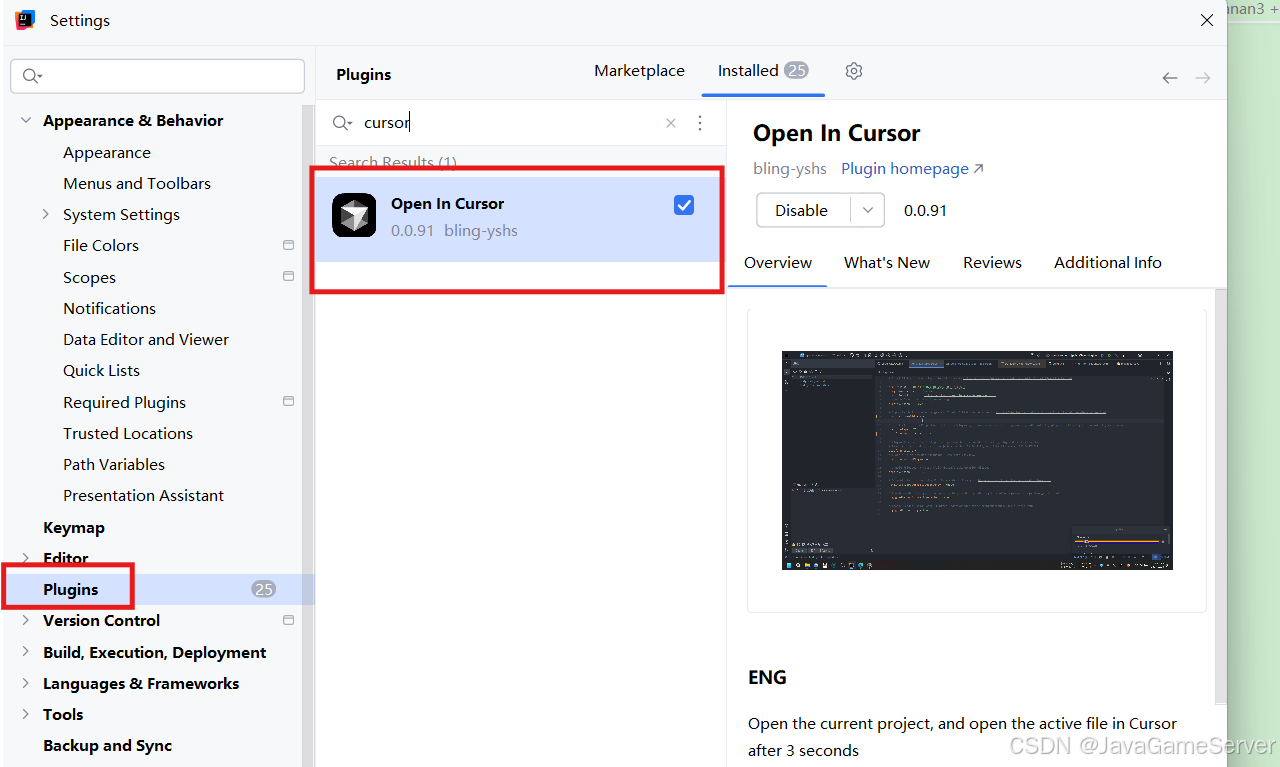Open the Keymap settings page
1280x767 pixels.
pyautogui.click(x=74, y=527)
